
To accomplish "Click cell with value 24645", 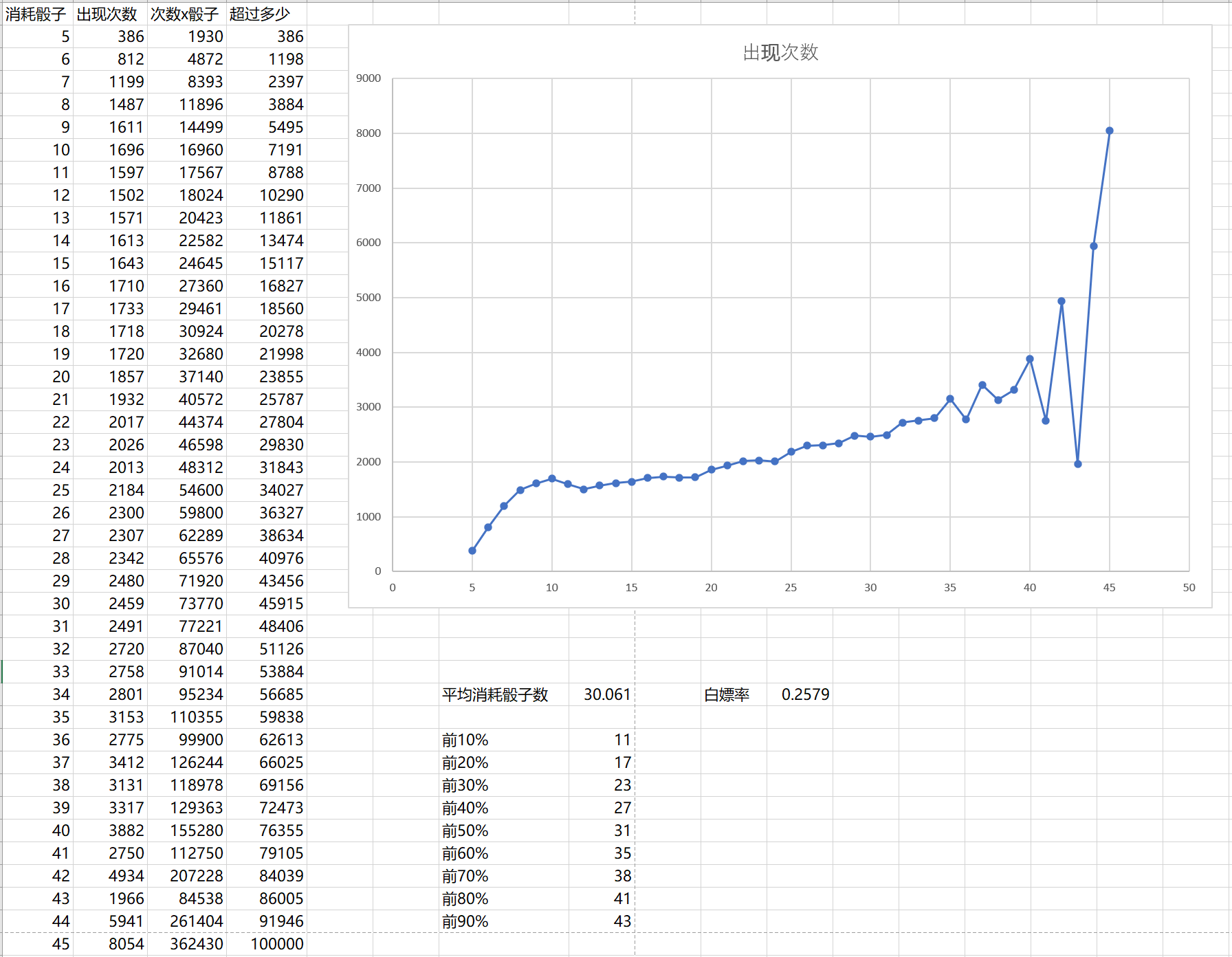I will (x=186, y=263).
